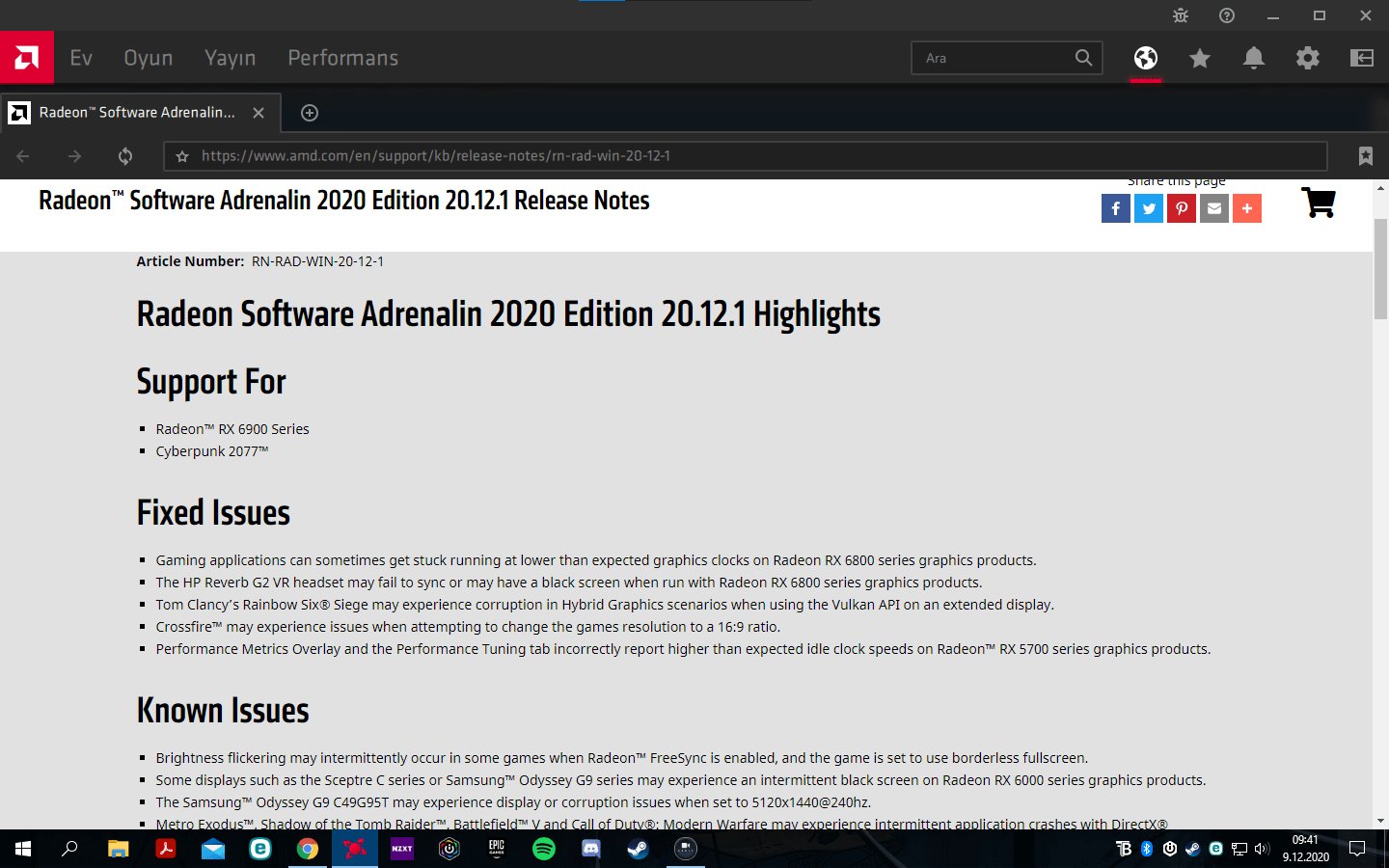1389x868 pixels.
Task: Open Radeon settings gear icon
Action: [x=1308, y=58]
